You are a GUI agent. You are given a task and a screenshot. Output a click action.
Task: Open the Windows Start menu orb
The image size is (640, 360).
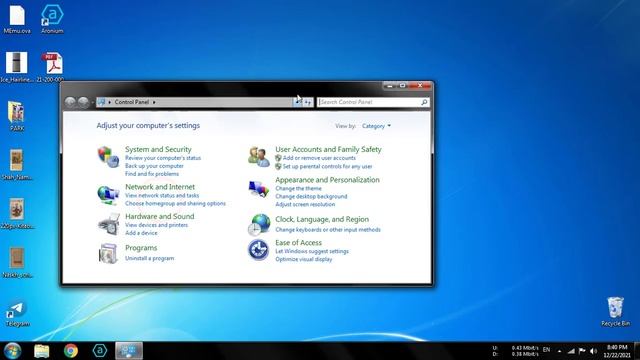12,351
